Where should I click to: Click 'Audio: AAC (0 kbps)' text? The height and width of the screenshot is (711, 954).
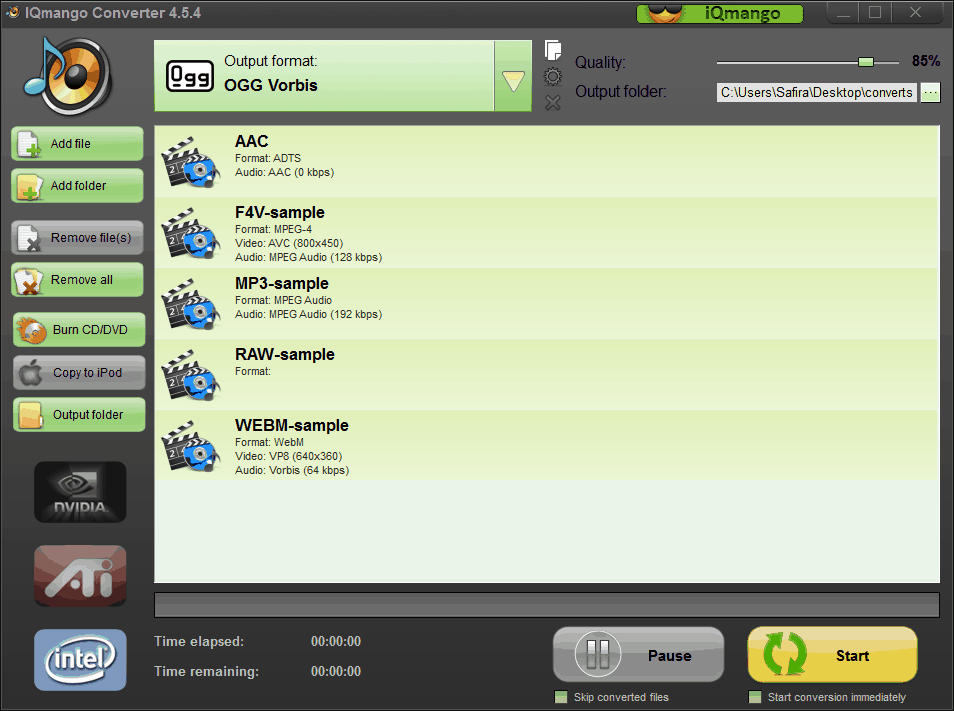[x=285, y=173]
